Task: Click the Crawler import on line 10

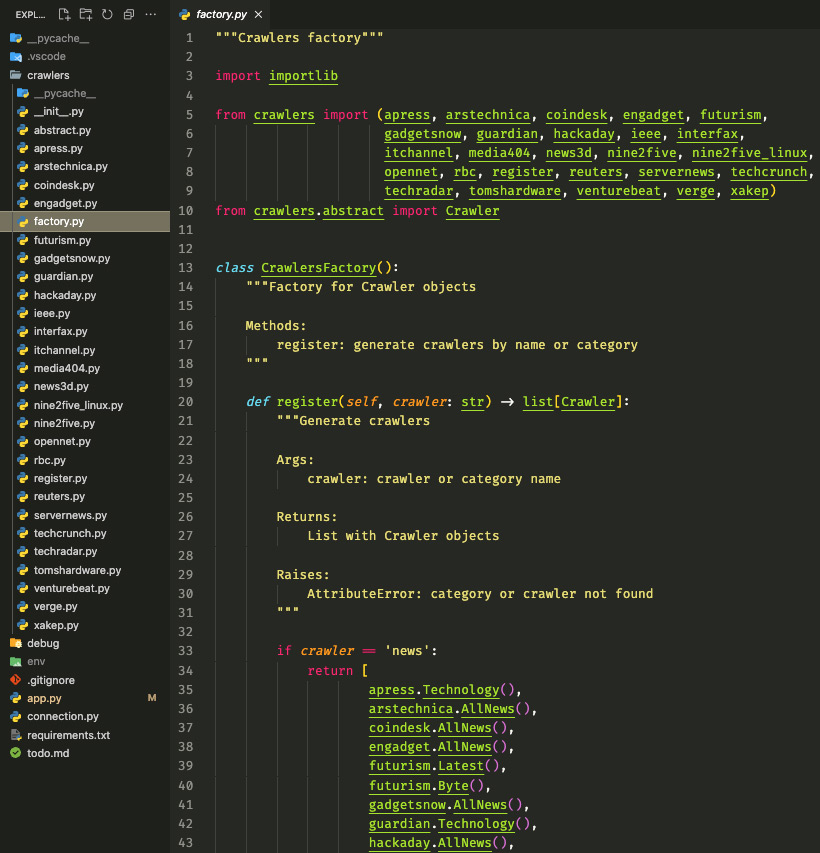Action: point(472,211)
